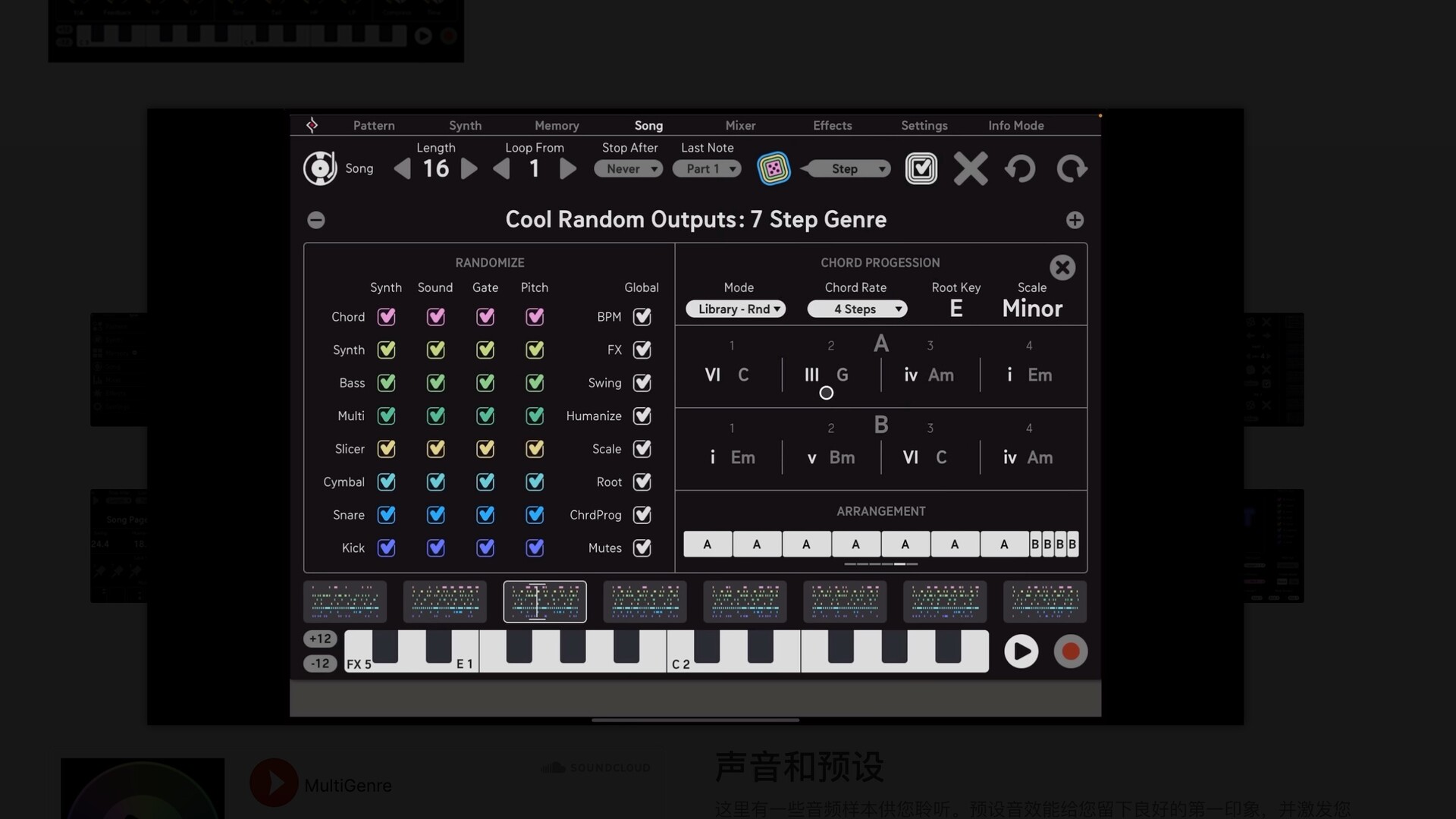Toggle Slicer row Synth checkbox

387,449
